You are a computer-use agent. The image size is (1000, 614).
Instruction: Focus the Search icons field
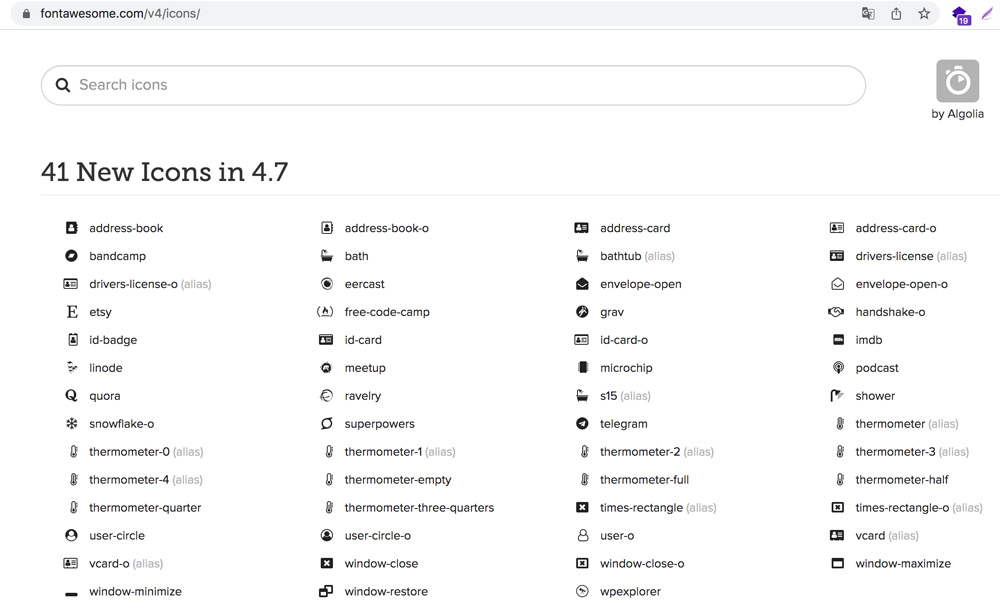pos(453,85)
